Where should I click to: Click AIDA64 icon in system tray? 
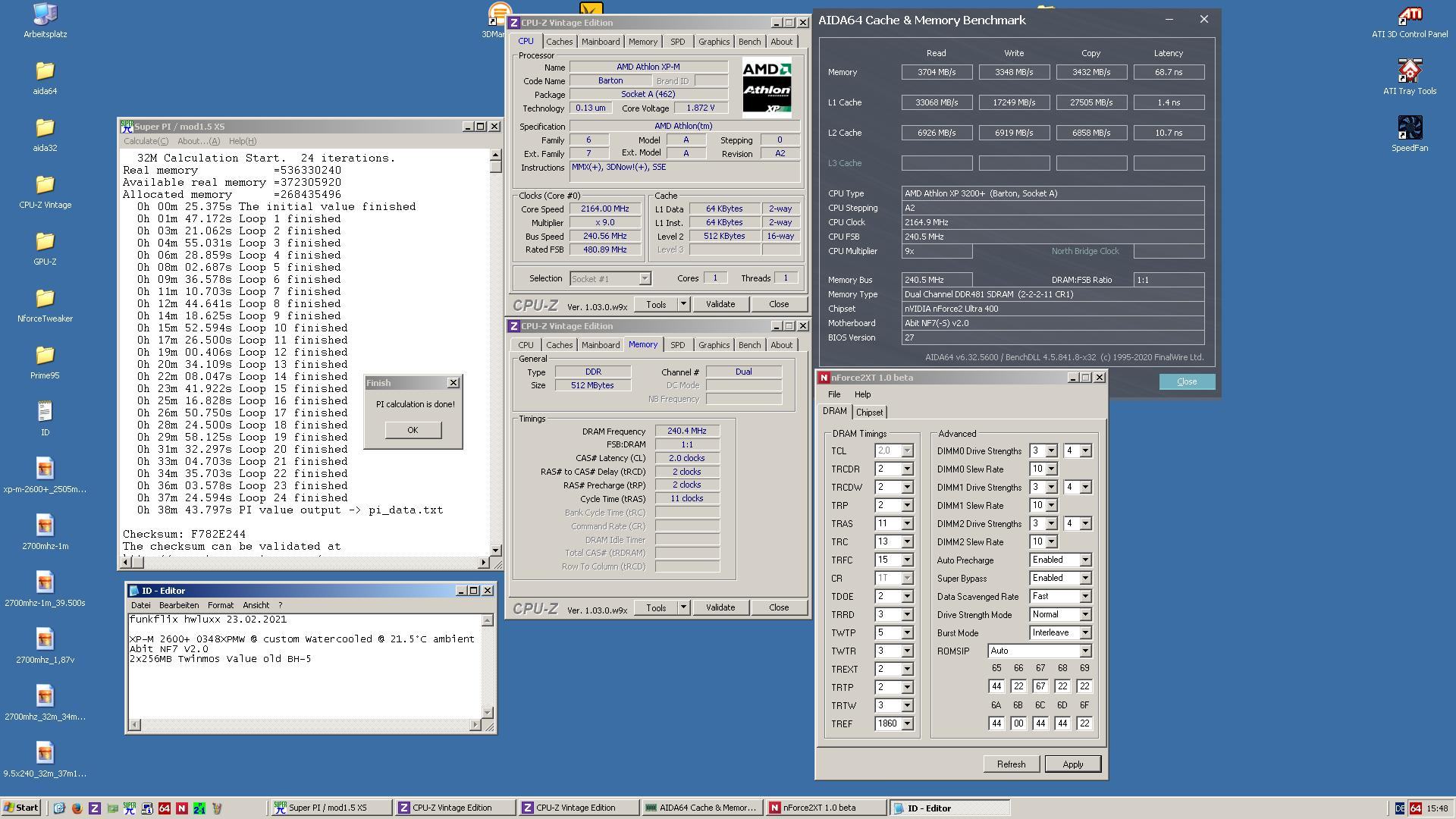(1416, 808)
